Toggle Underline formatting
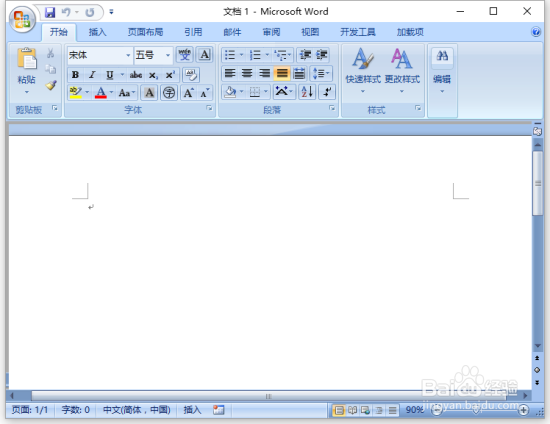The width and height of the screenshot is (550, 424). pyautogui.click(x=109, y=75)
